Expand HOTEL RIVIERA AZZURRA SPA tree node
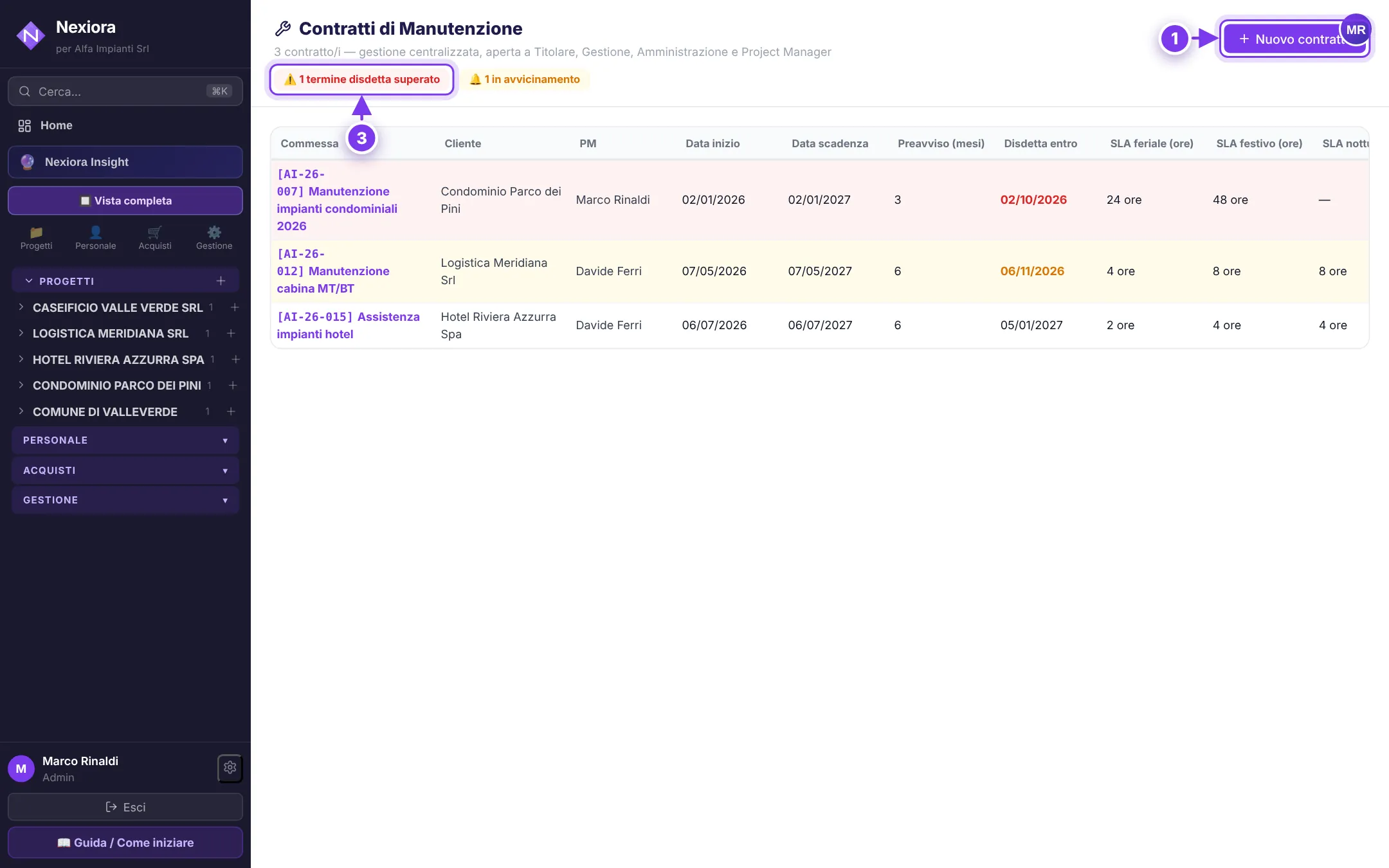The image size is (1389, 868). tap(21, 359)
